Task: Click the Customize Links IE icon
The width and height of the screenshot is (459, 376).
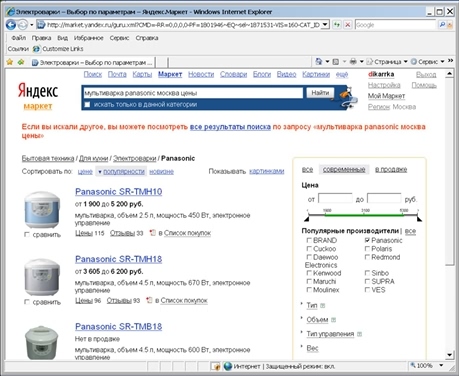Action: click(x=36, y=49)
